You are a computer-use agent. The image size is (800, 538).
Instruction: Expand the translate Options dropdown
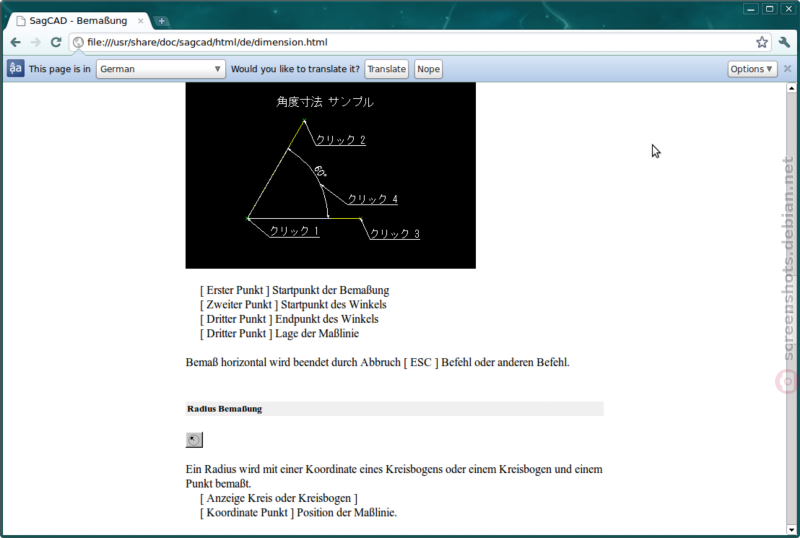click(x=752, y=69)
